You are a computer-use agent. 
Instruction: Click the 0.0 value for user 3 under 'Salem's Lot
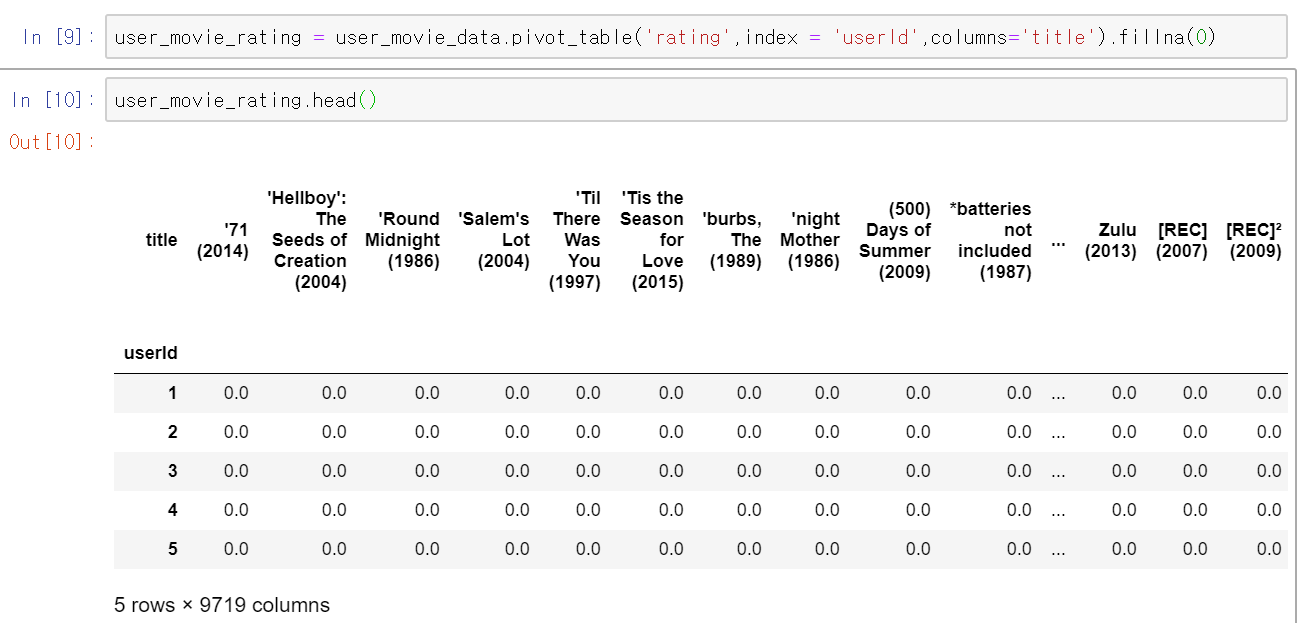click(x=517, y=471)
